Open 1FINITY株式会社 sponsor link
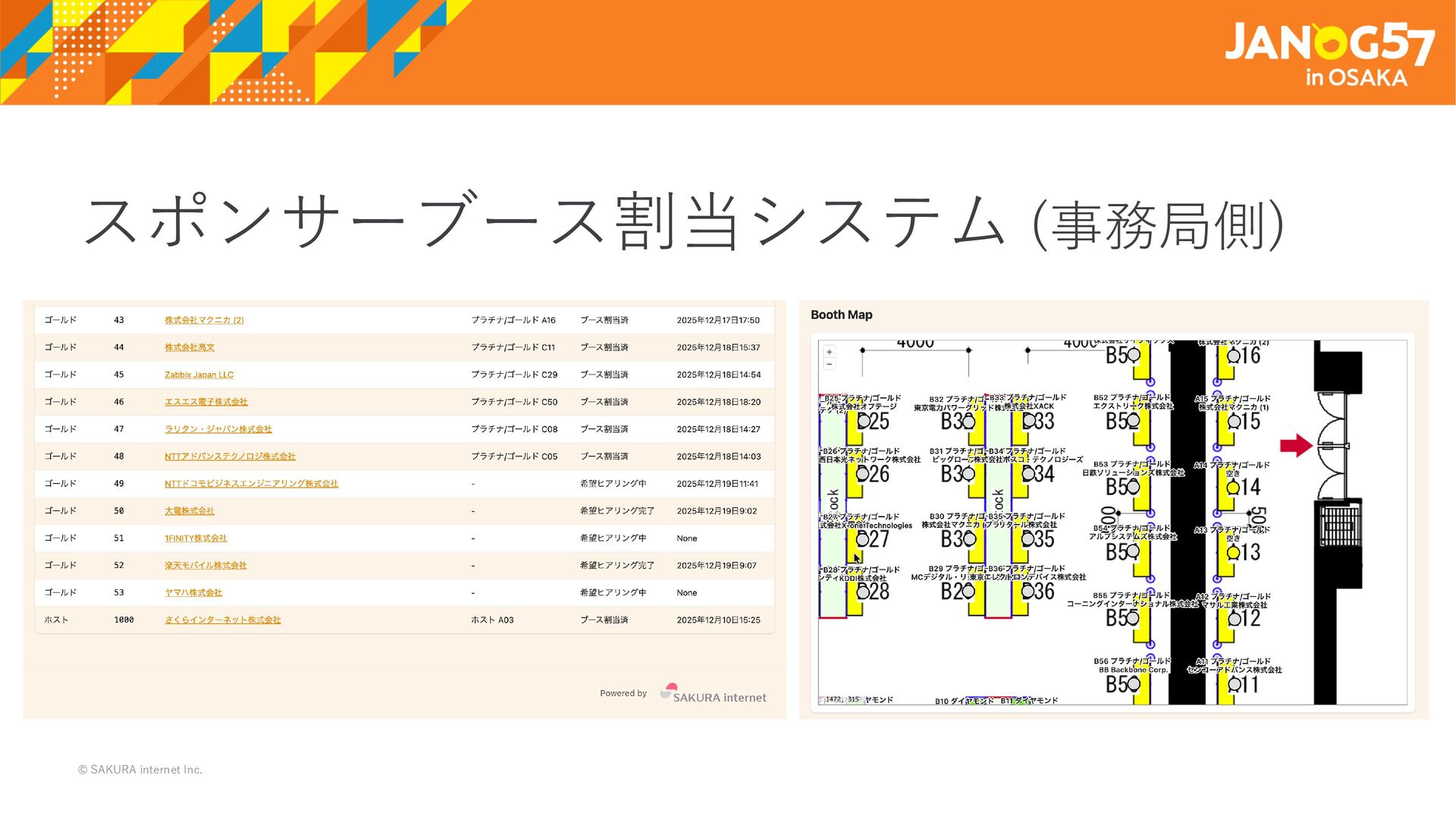The width and height of the screenshot is (1456, 819). (x=196, y=538)
